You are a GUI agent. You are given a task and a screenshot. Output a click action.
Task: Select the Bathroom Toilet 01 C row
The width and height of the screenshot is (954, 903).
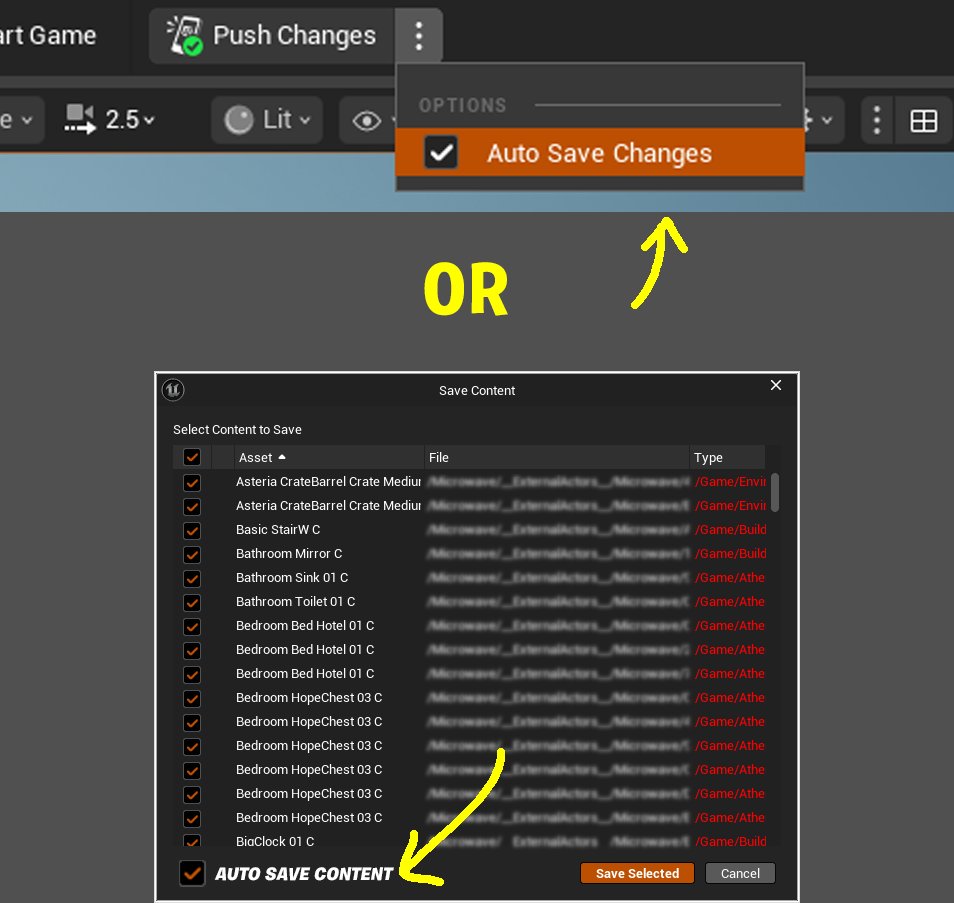[470, 602]
